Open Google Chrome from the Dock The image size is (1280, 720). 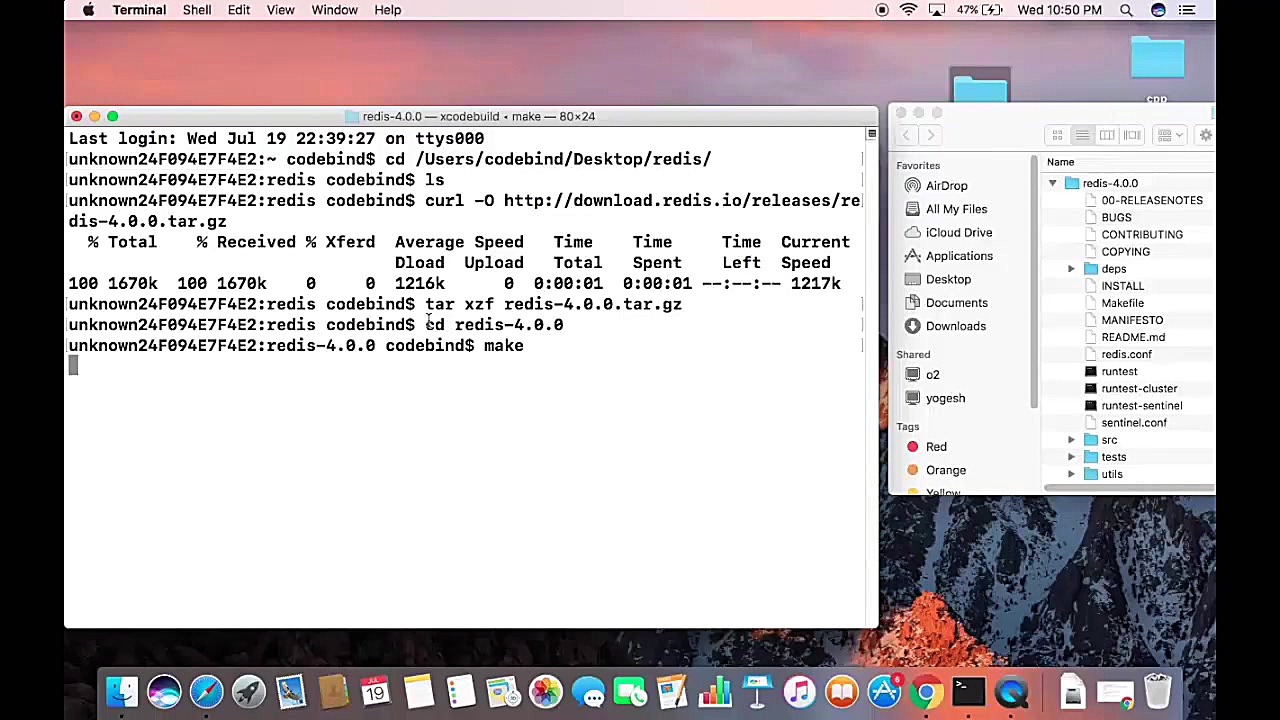click(x=925, y=690)
